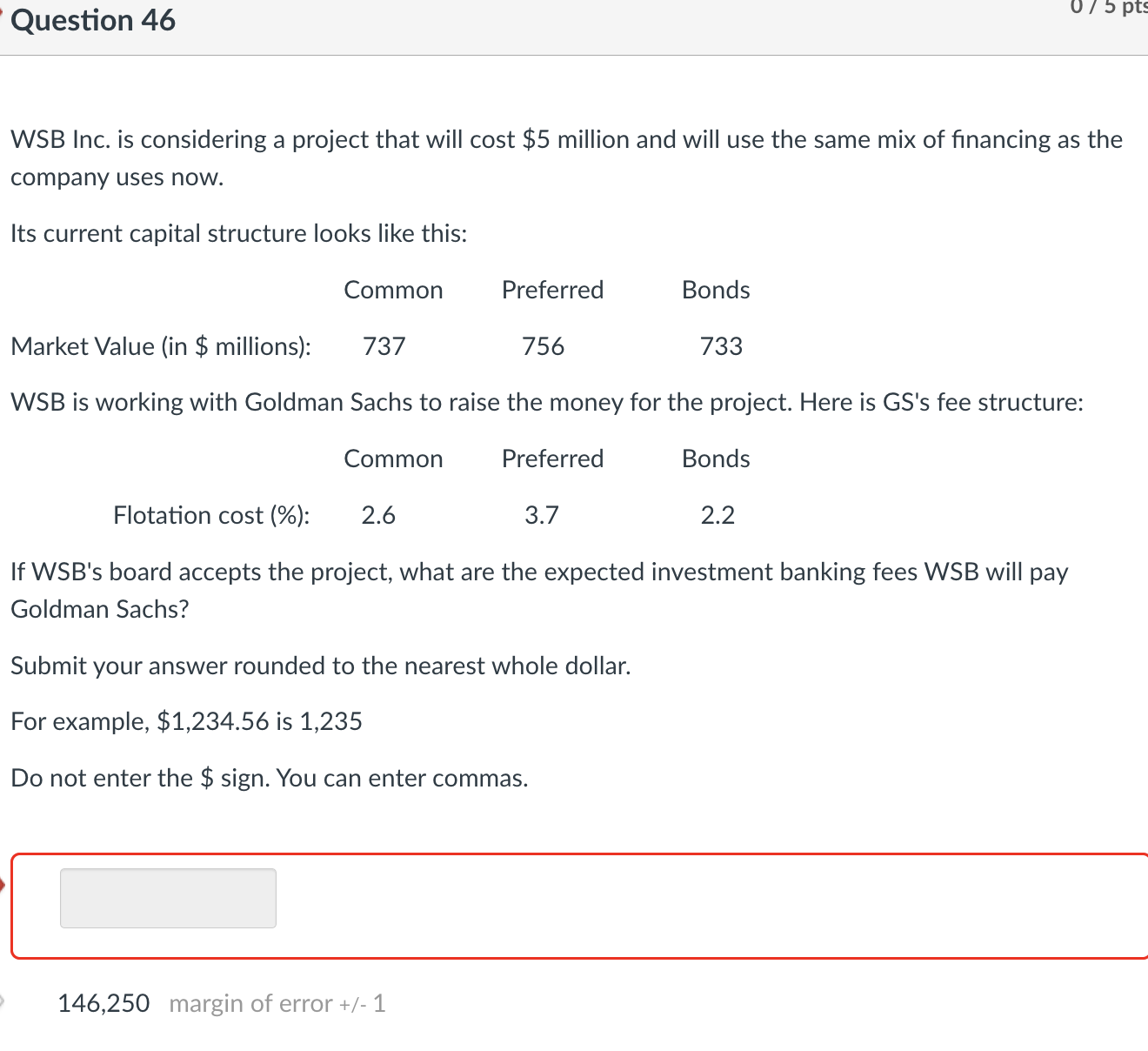This screenshot has width=1148, height=1051.
Task: Select the Preferred column header in capital structure table
Action: tap(552, 290)
